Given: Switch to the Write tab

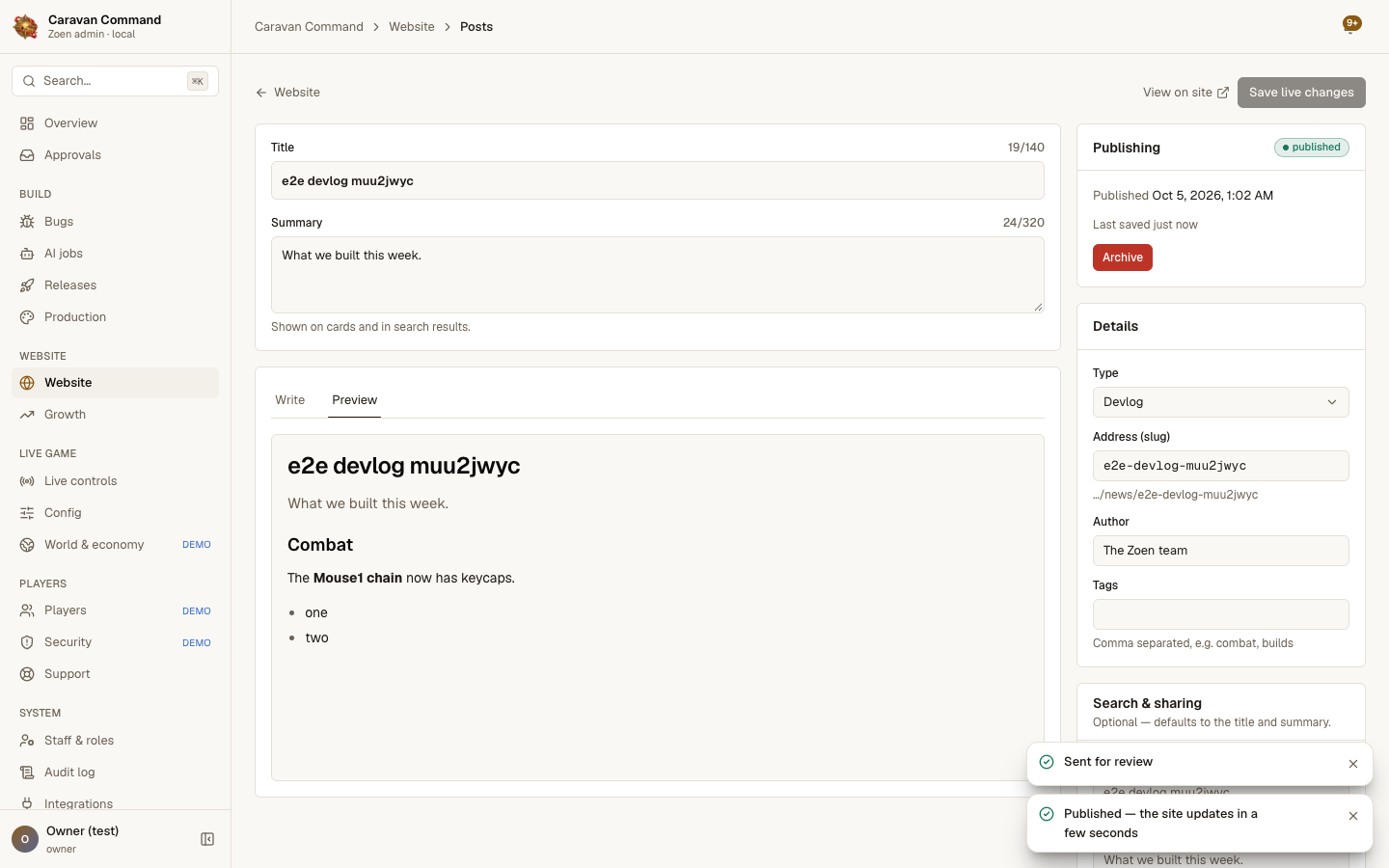Looking at the screenshot, I should (x=289, y=400).
